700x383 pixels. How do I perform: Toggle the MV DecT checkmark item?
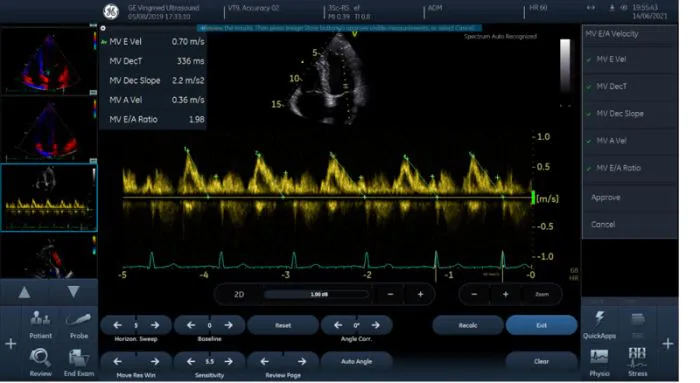[x=629, y=87]
